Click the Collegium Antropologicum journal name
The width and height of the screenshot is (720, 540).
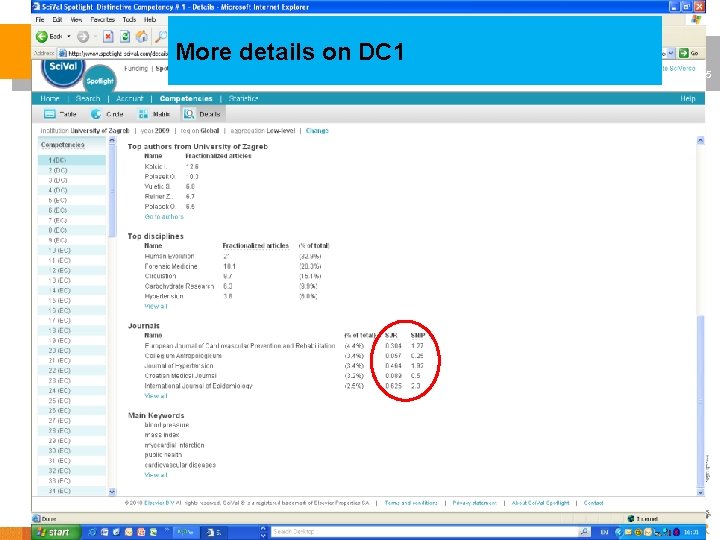[183, 355]
